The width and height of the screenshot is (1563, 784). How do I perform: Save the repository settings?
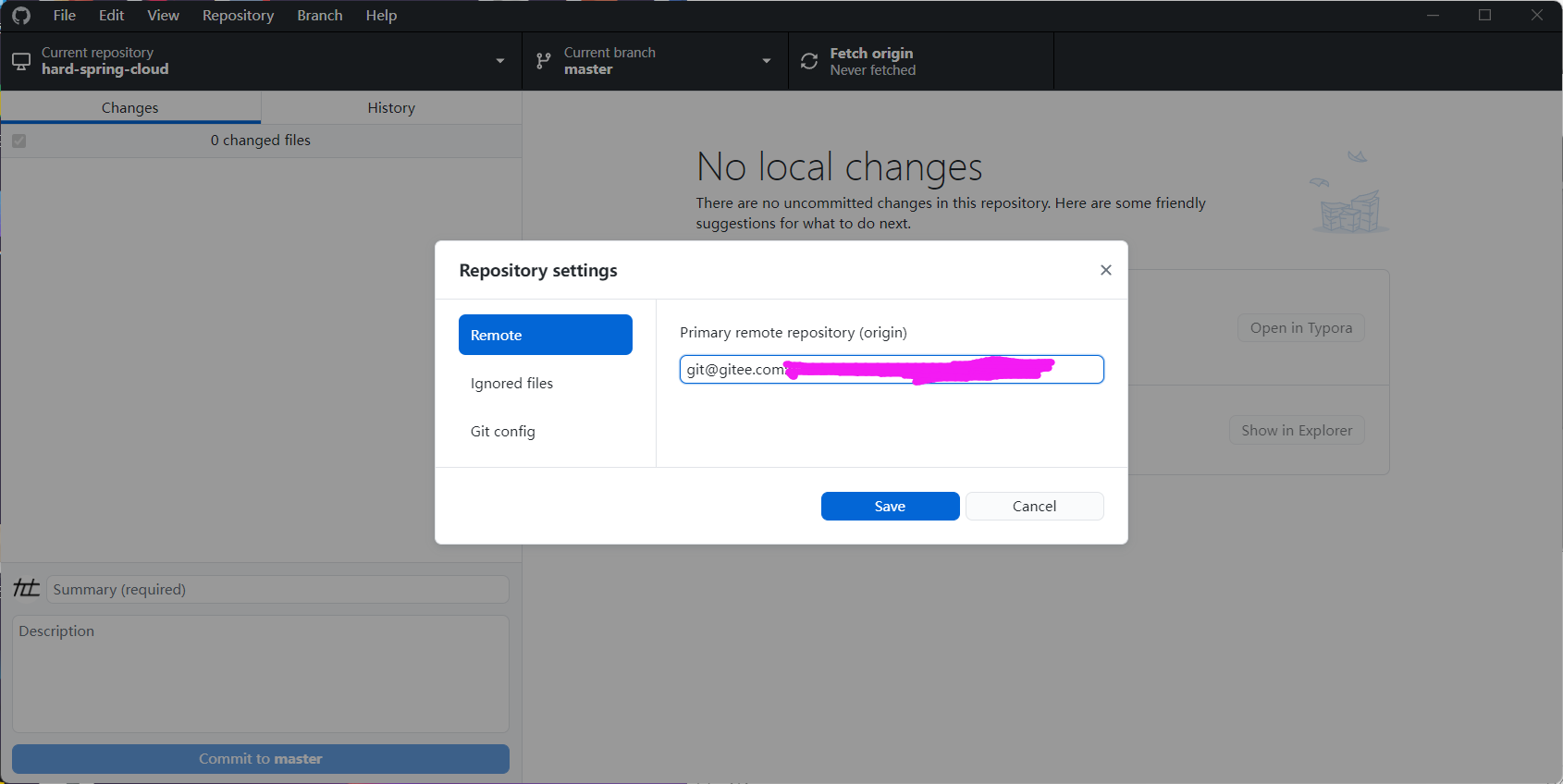(x=890, y=506)
